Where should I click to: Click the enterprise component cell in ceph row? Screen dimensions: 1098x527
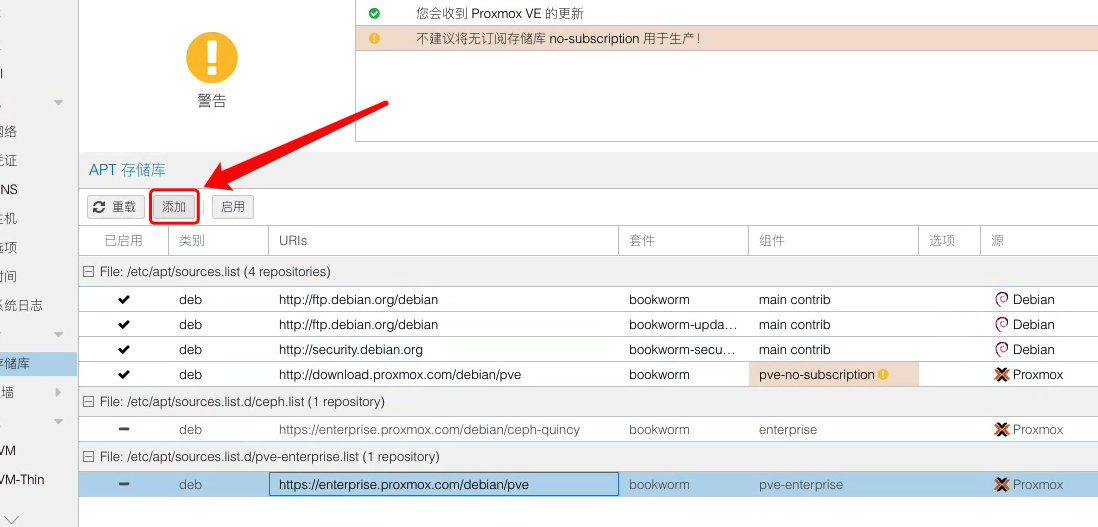click(x=833, y=429)
